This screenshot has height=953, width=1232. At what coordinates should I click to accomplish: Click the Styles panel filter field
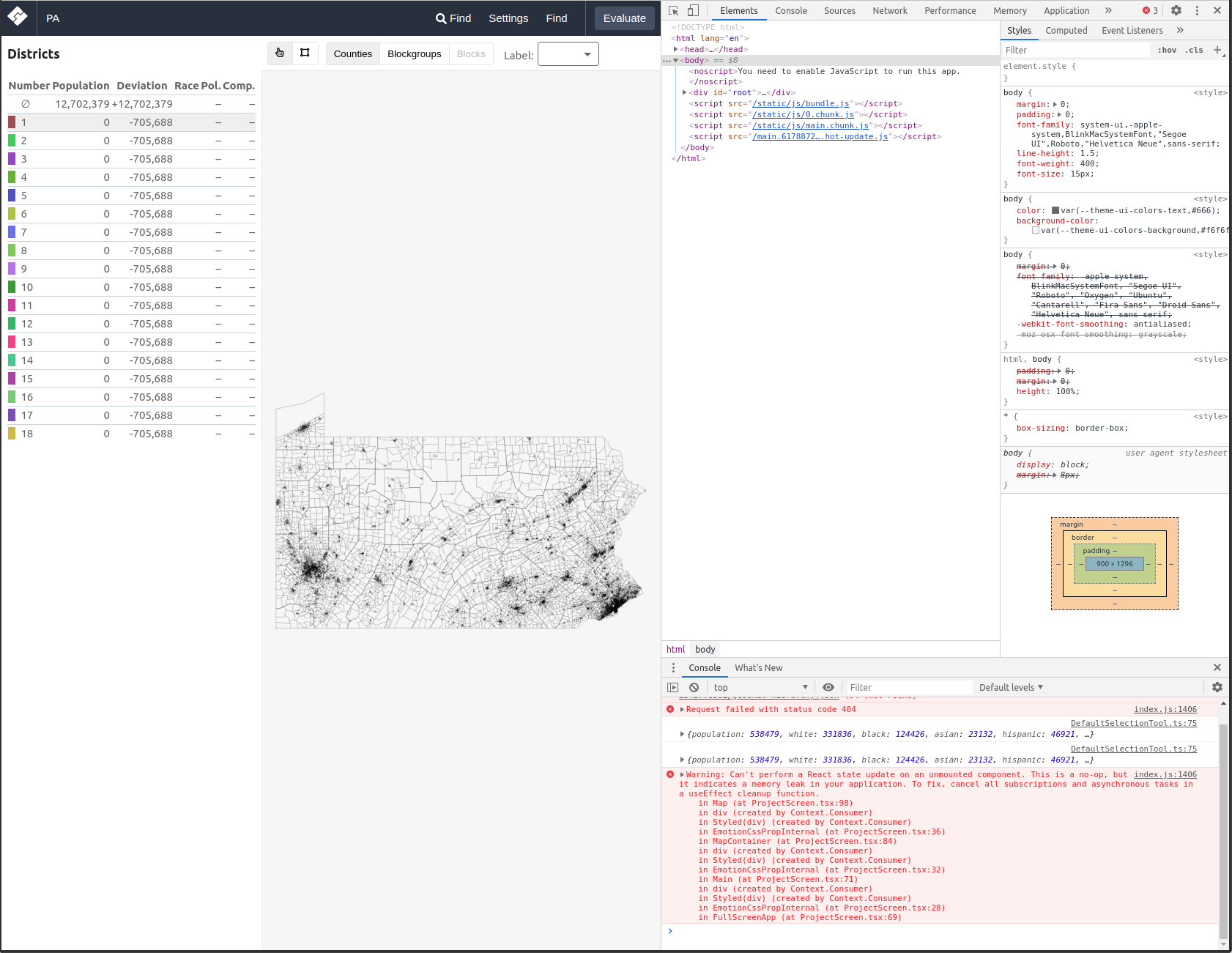[1077, 50]
